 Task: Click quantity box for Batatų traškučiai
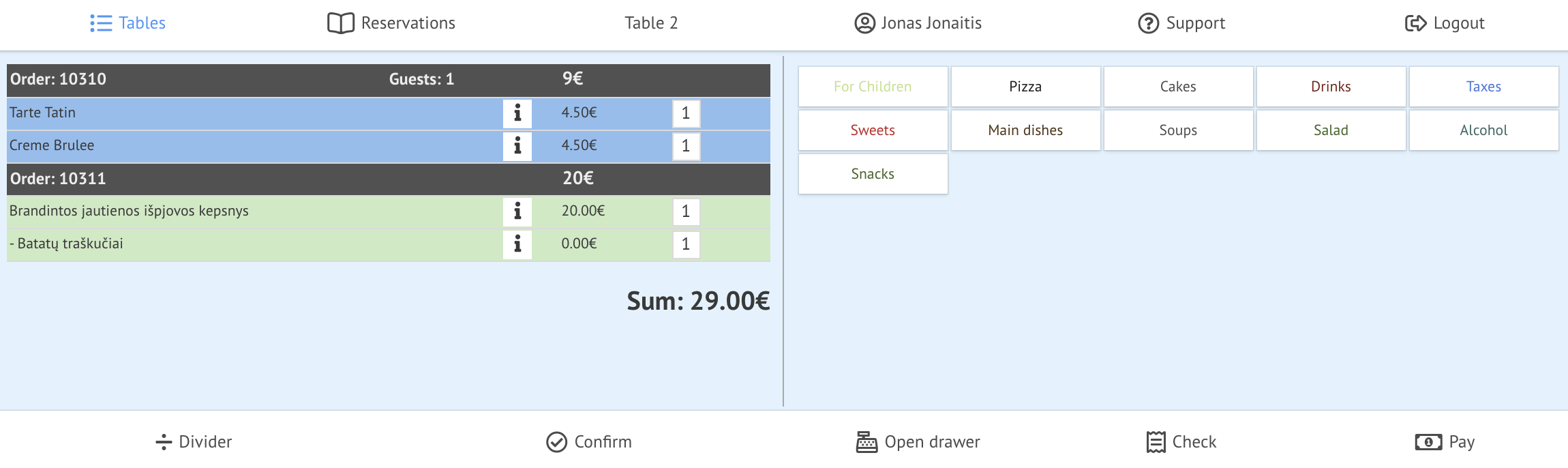click(686, 244)
